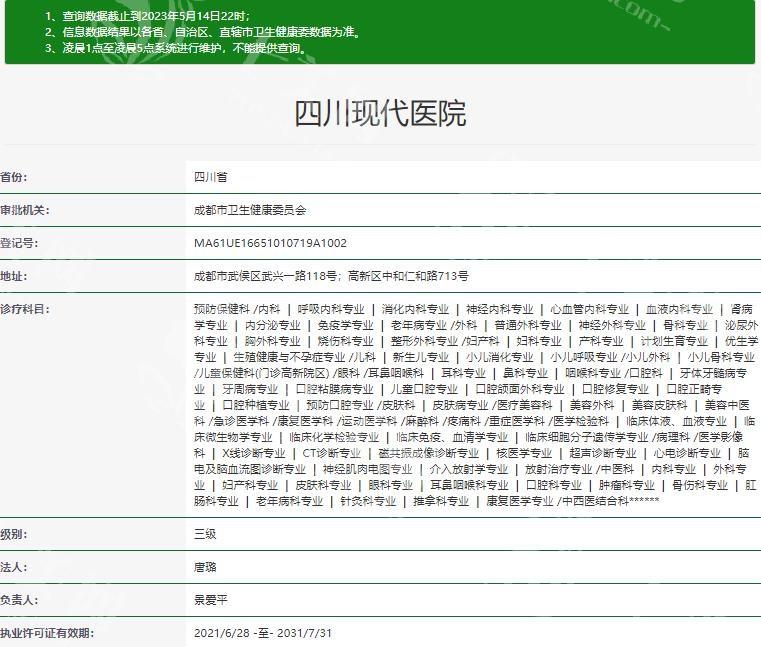Click the 诊疗科目 label
The width and height of the screenshot is (761, 647).
pyautogui.click(x=25, y=309)
